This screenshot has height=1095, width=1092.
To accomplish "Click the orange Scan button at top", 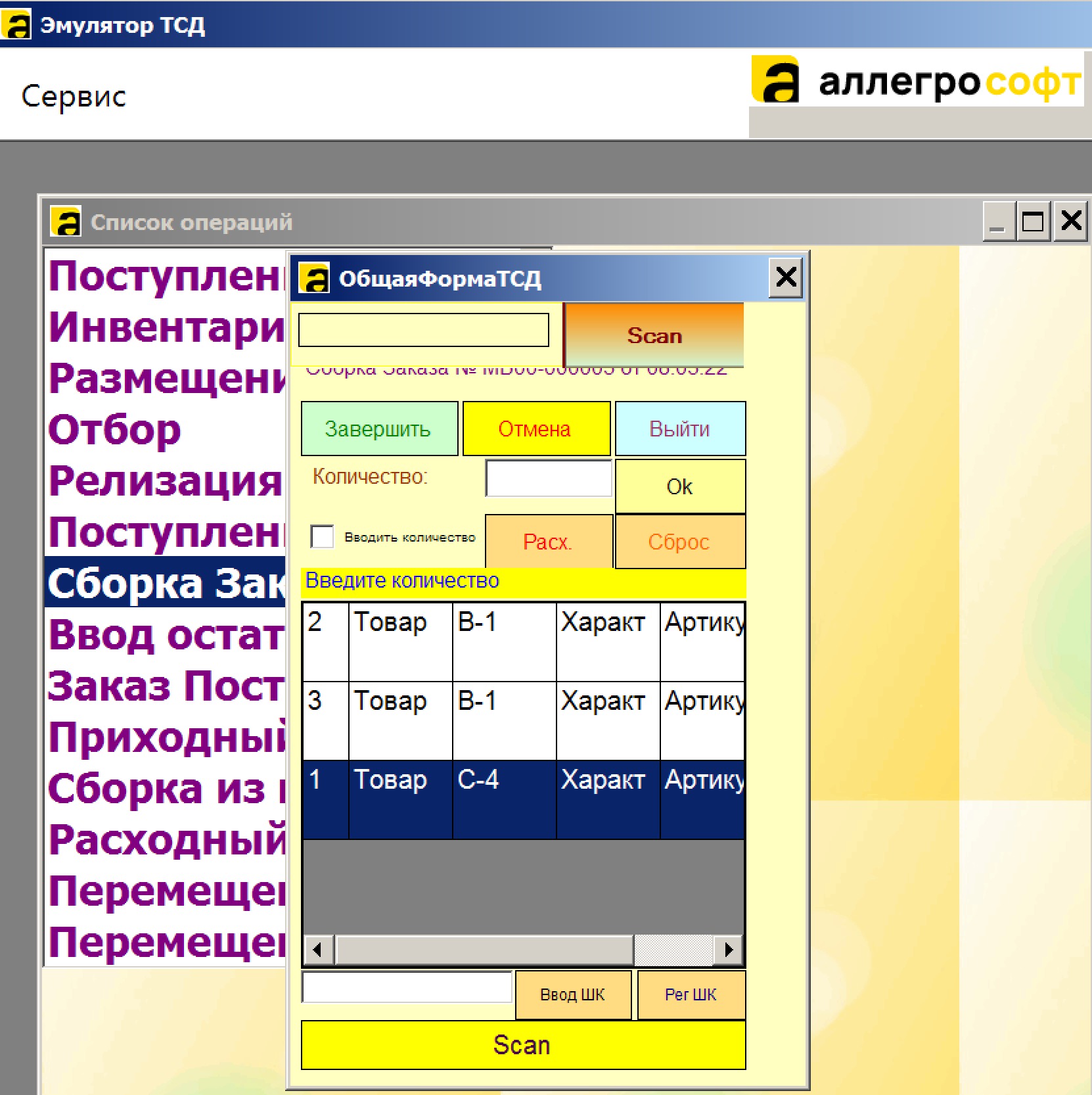I will tap(654, 335).
